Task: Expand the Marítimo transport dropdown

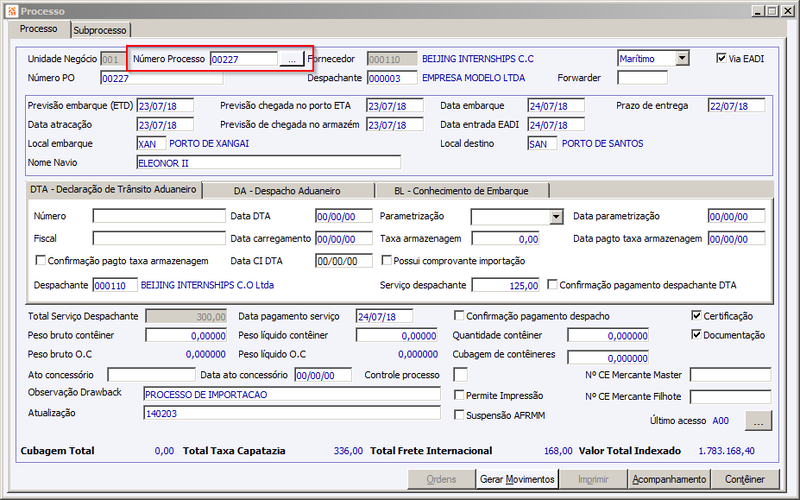Action: pos(682,58)
